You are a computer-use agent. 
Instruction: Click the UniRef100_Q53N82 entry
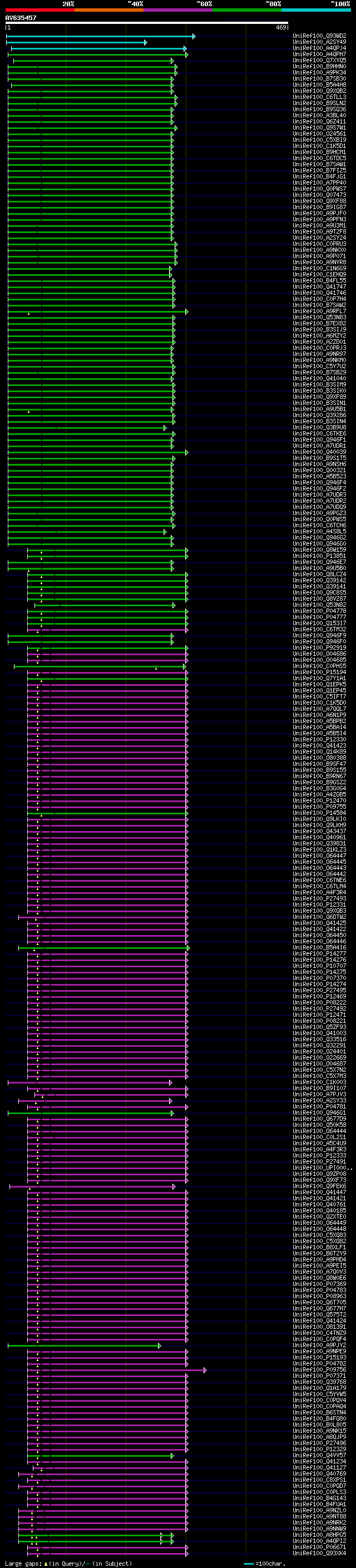[319, 605]
